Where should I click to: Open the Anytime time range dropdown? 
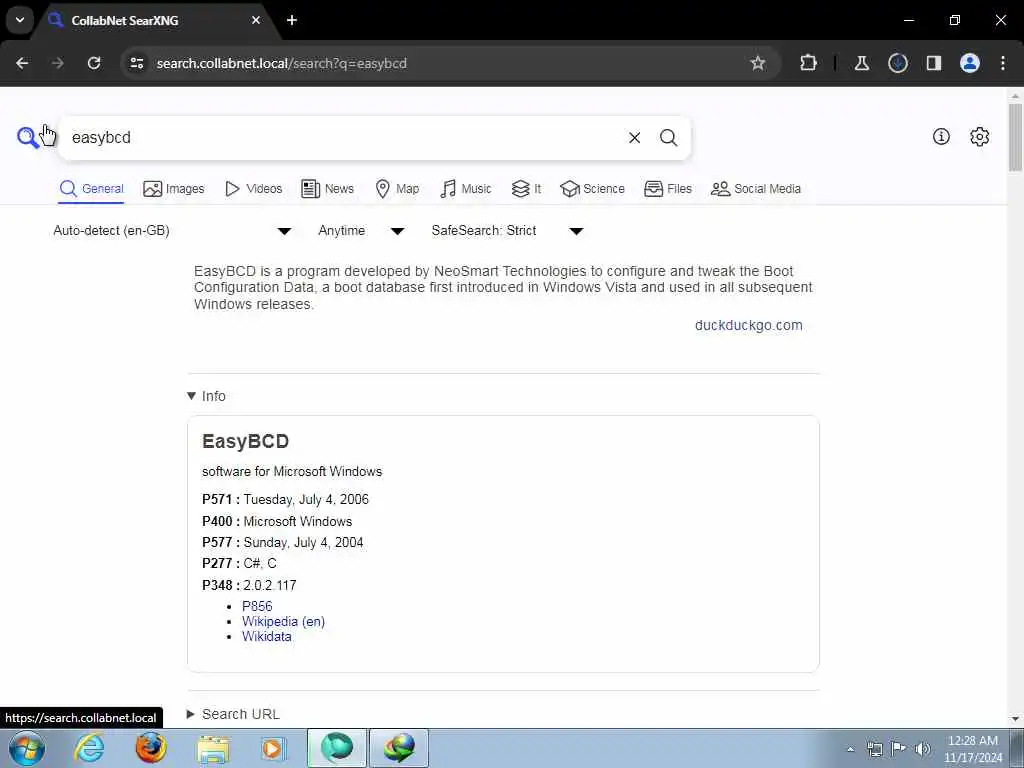361,231
